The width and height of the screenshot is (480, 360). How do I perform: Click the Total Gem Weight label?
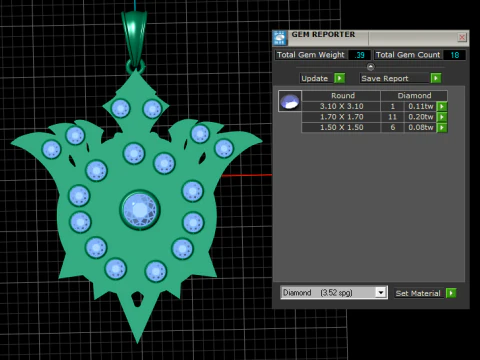[x=310, y=55]
